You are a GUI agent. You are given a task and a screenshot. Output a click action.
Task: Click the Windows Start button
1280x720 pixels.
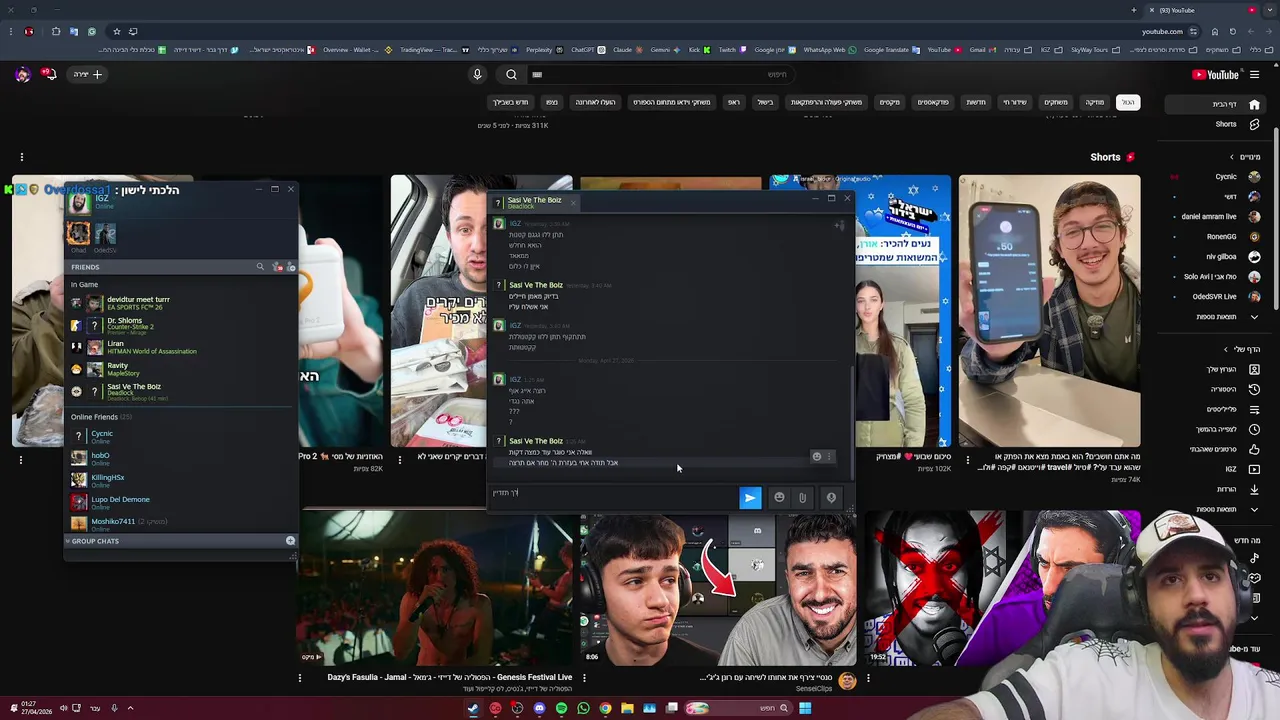coord(805,708)
